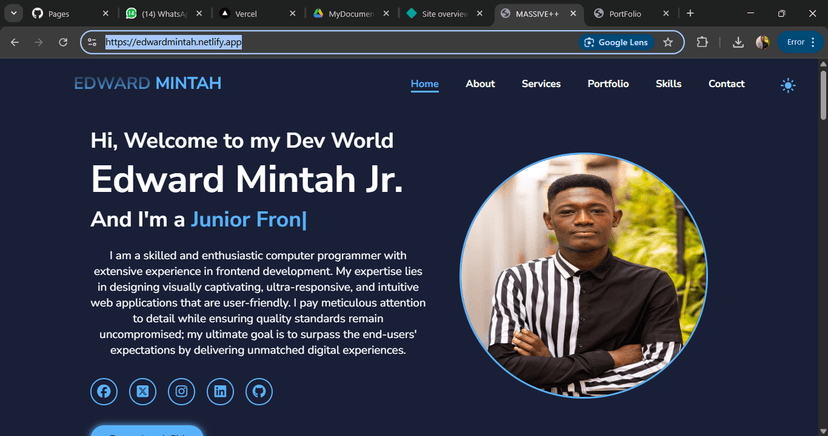828x436 pixels.
Task: Click the browser back arrow
Action: coord(15,42)
